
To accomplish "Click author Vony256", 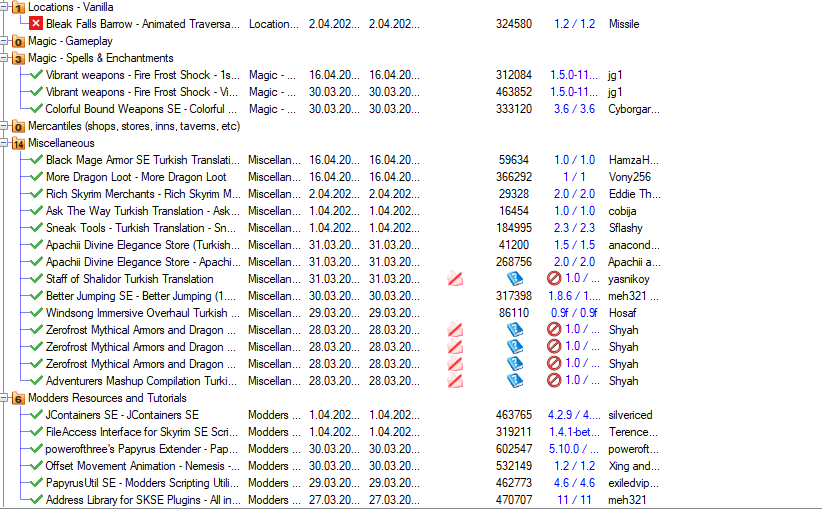I will tap(630, 177).
